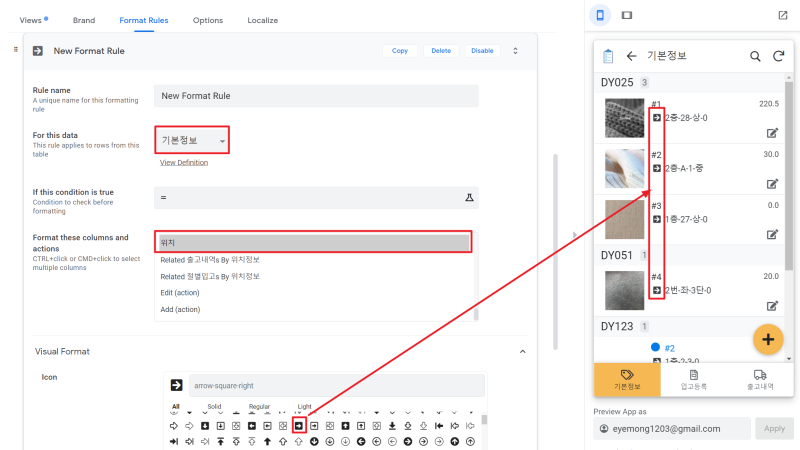
Task: Disable the format rule
Action: coord(482,51)
